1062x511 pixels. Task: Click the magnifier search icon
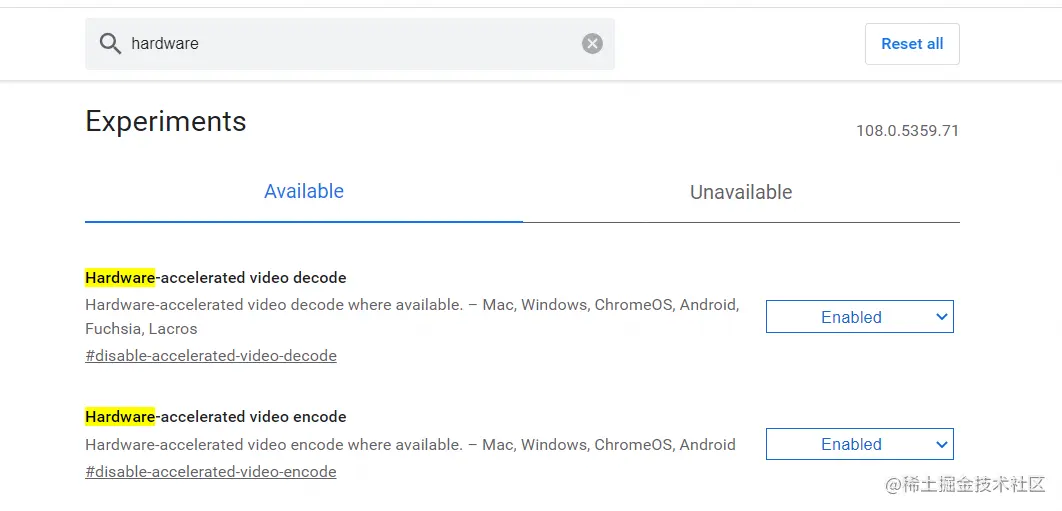(x=110, y=44)
